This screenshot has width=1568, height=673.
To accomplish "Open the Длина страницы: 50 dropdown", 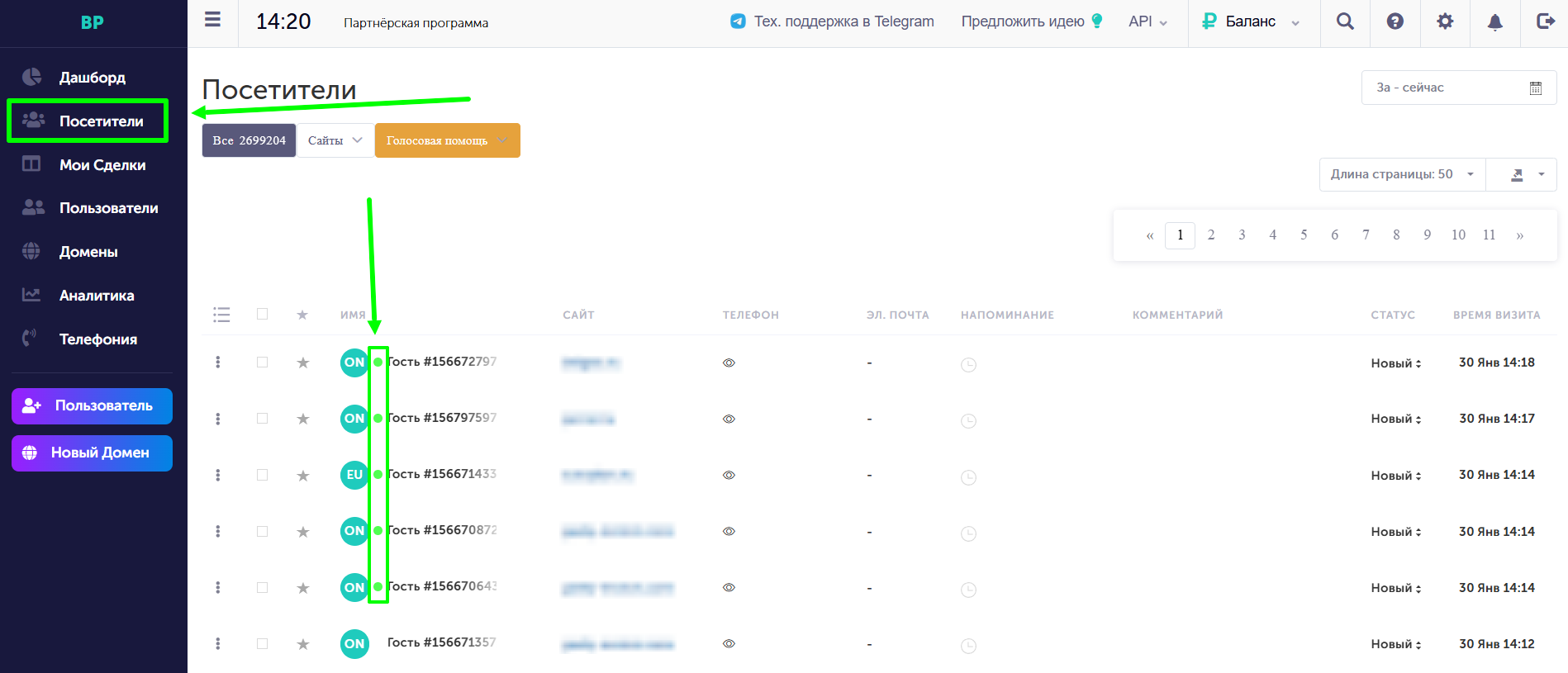I will click(x=1402, y=174).
